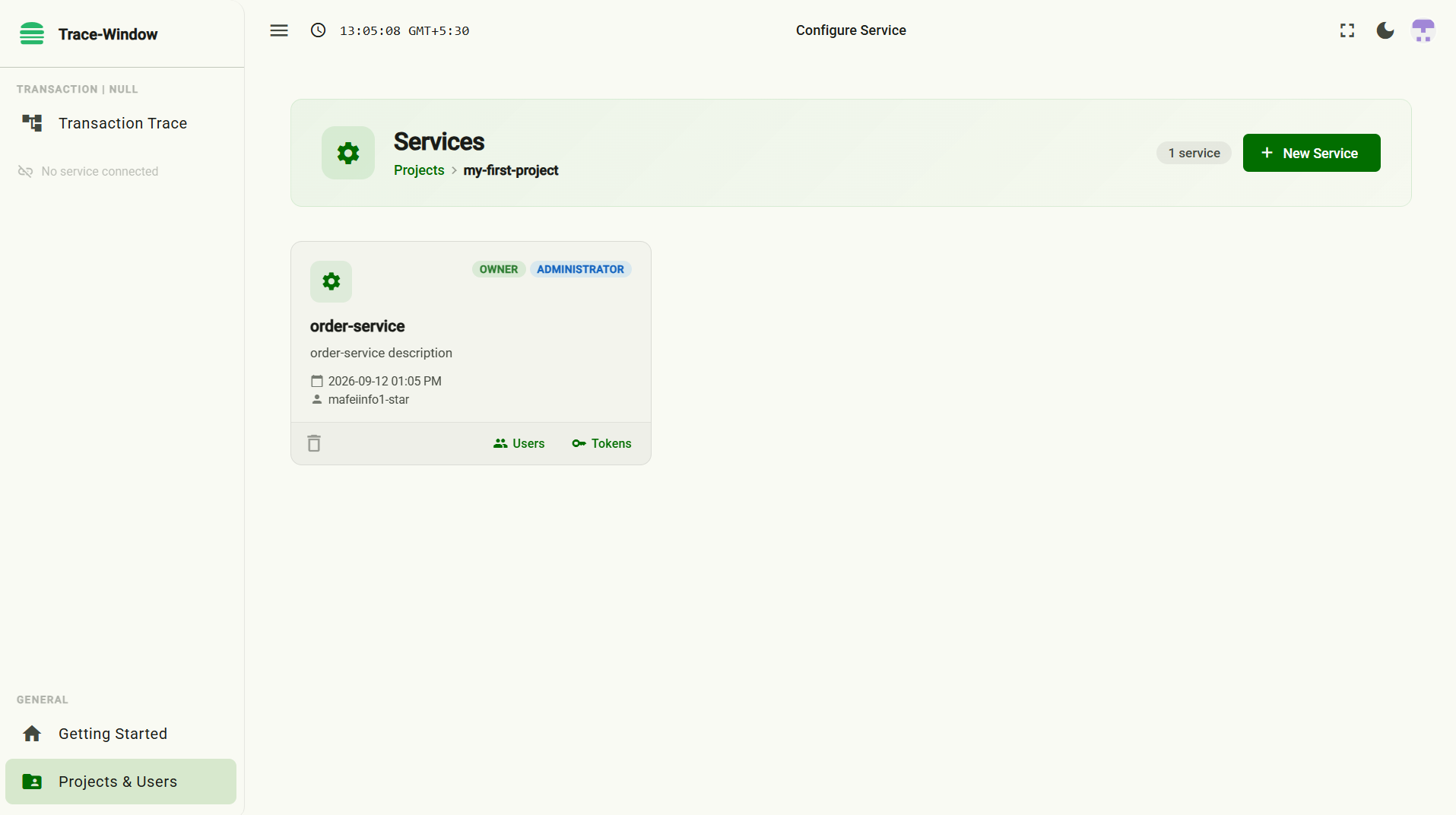This screenshot has height=815, width=1456.
Task: Select Projects & Users in the sidebar
Action: pyautogui.click(x=121, y=782)
